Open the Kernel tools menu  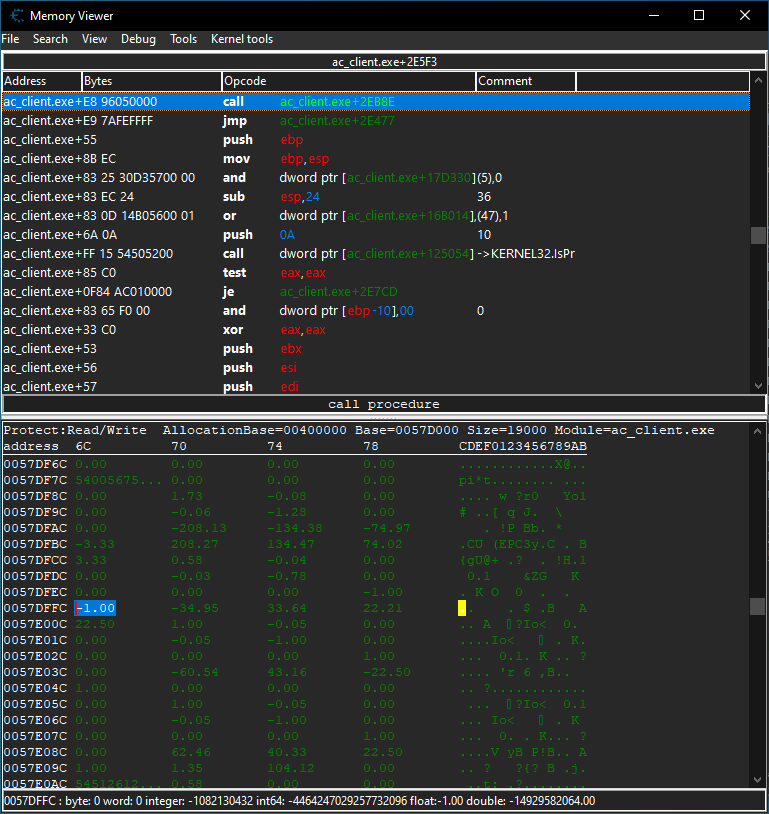click(x=242, y=39)
